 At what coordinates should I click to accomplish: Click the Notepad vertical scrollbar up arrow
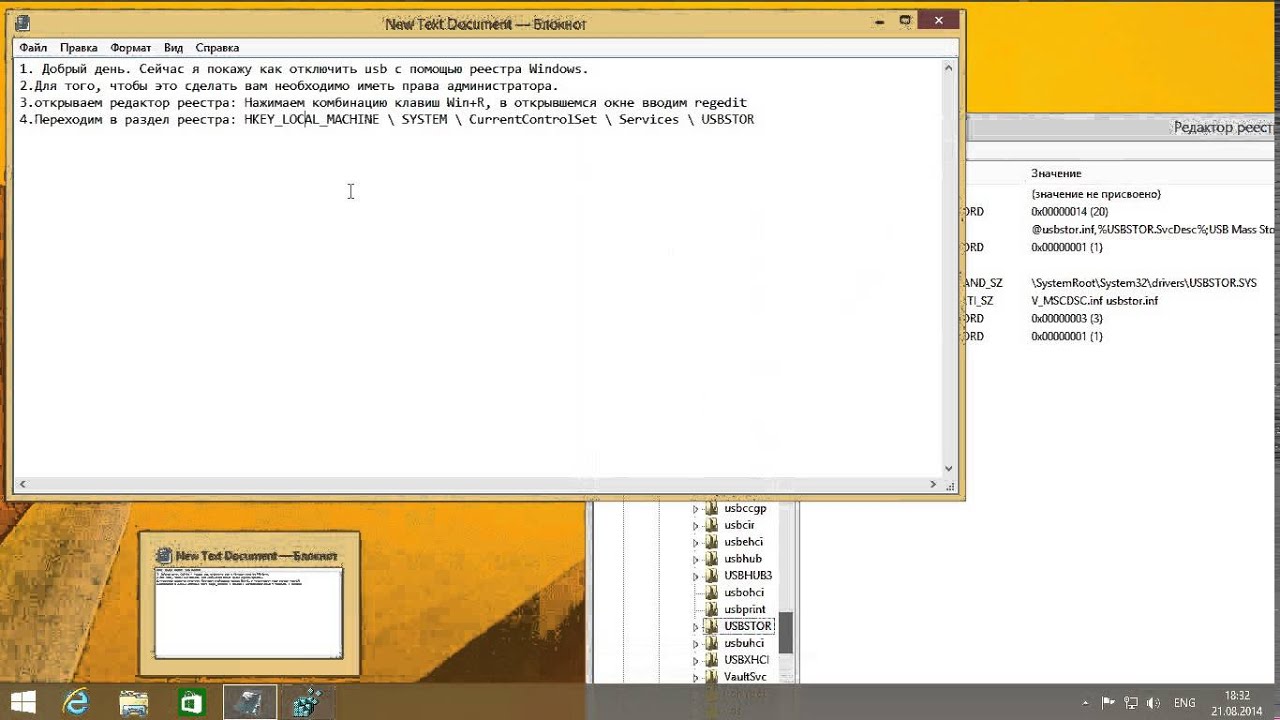(x=949, y=68)
